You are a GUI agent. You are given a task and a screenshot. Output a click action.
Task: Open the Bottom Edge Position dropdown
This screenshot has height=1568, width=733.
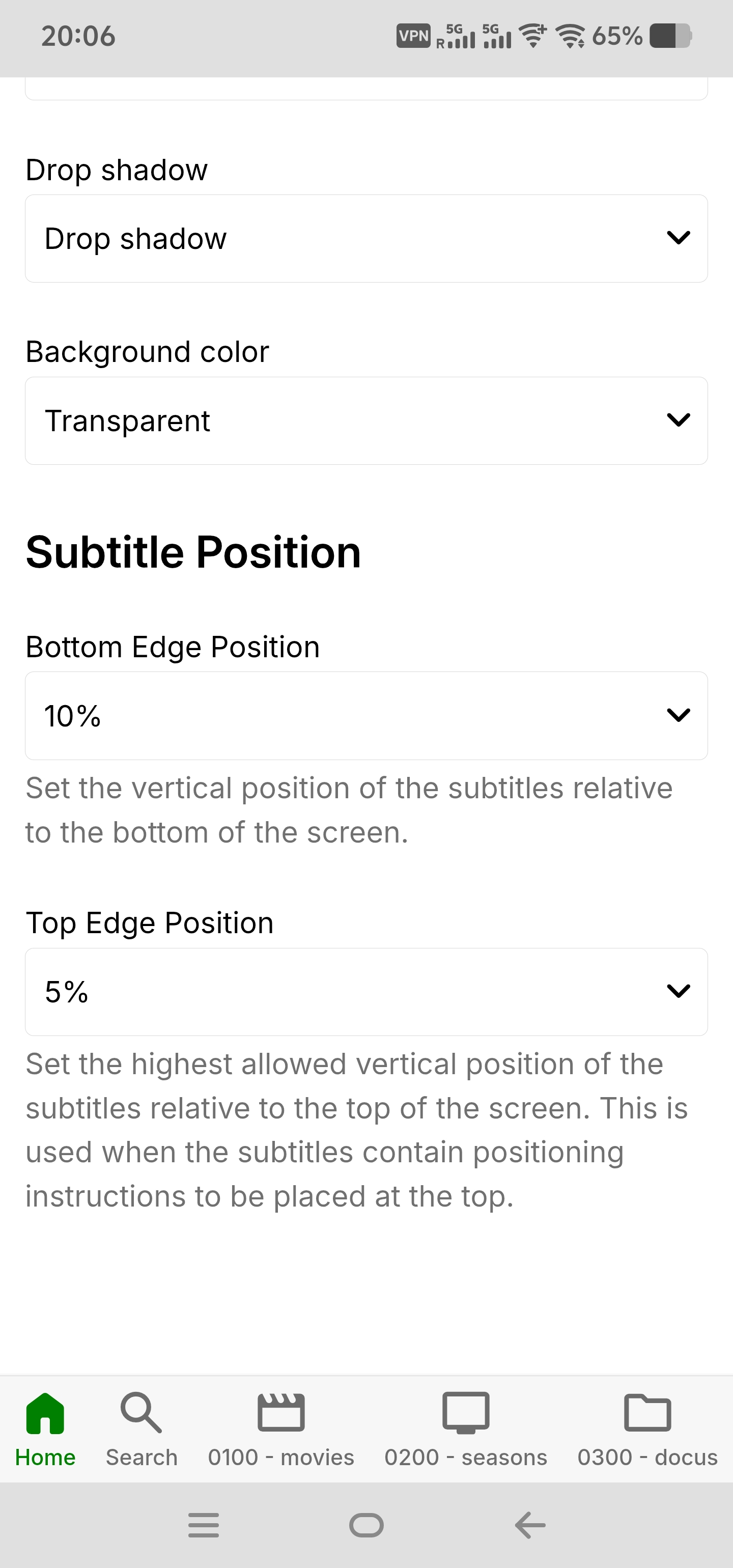pos(366,715)
